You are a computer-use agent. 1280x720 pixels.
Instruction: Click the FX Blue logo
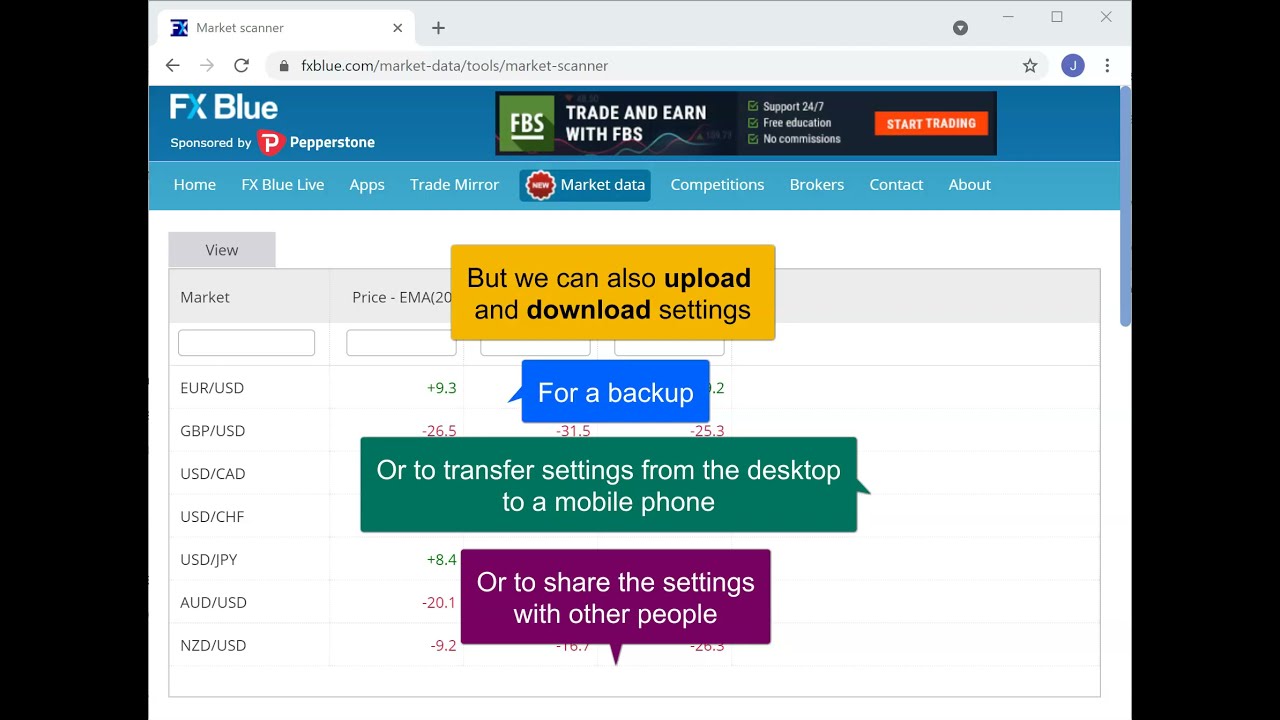tap(224, 107)
